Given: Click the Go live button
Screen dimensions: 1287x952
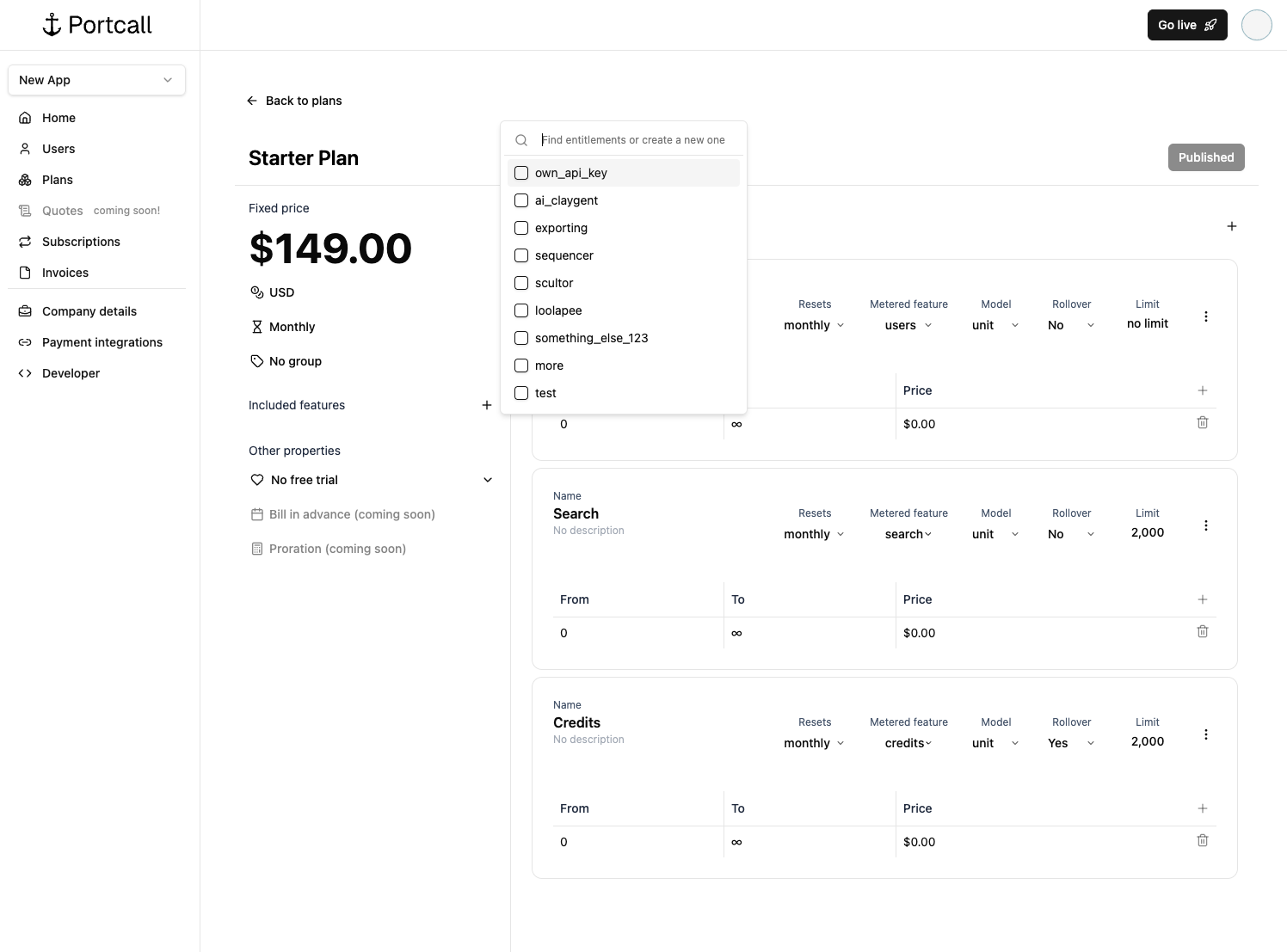Looking at the screenshot, I should pos(1187,25).
